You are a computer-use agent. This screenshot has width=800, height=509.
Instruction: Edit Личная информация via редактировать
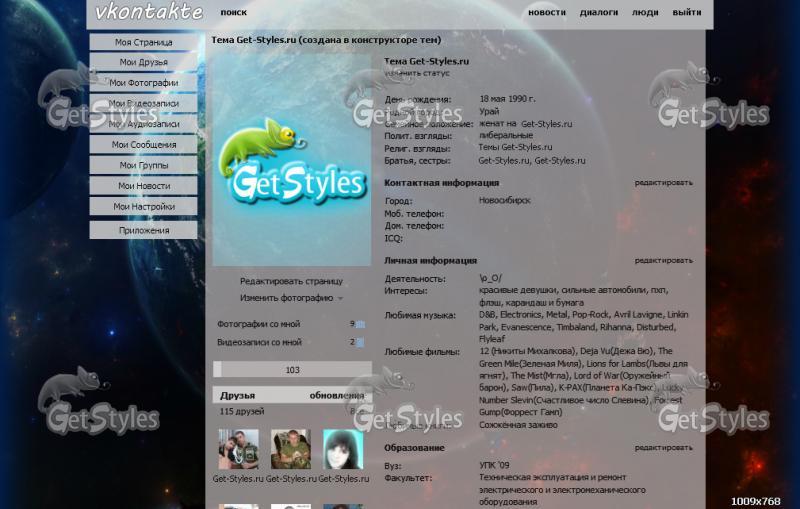click(663, 261)
